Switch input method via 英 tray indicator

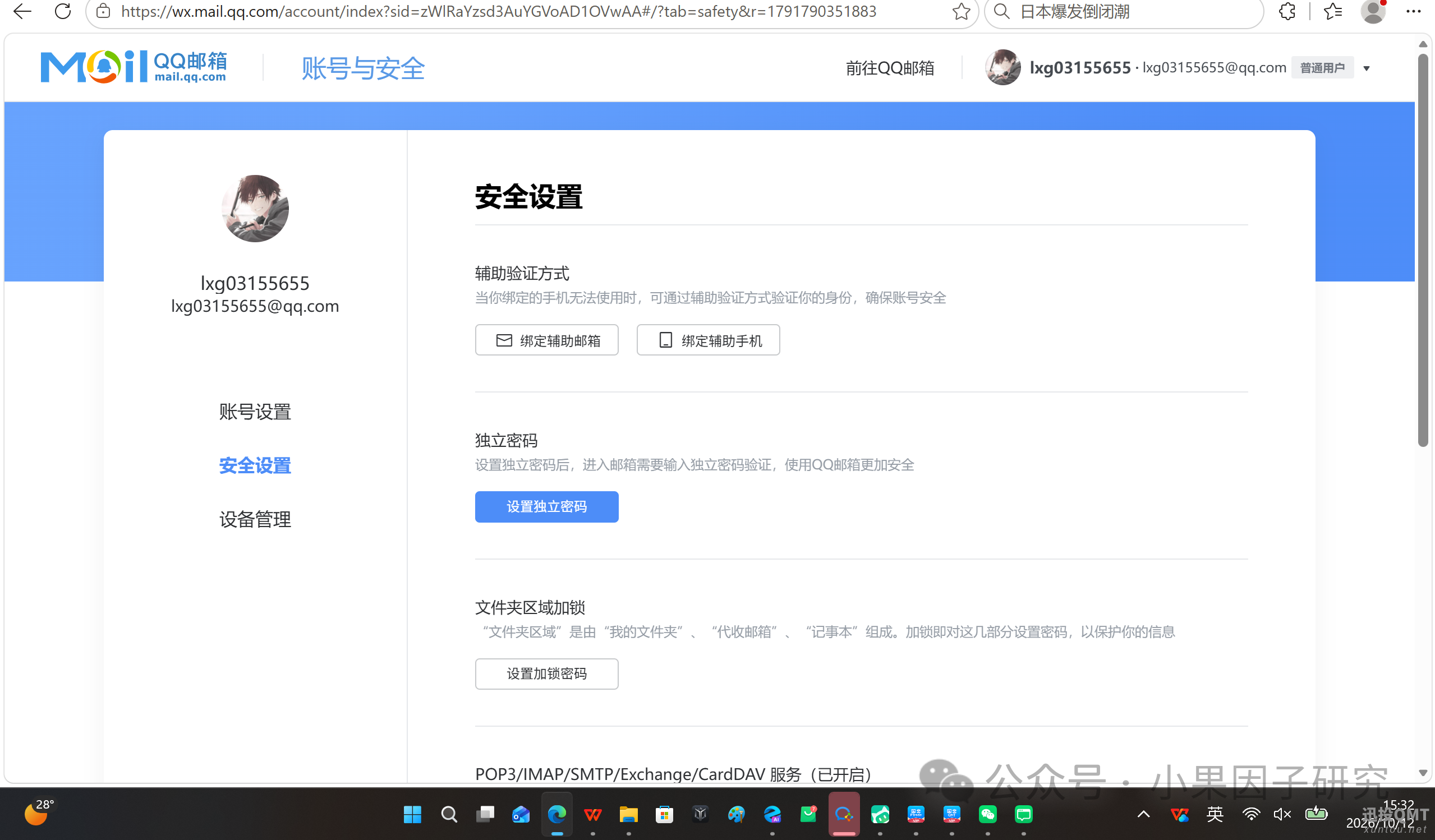tap(1215, 814)
